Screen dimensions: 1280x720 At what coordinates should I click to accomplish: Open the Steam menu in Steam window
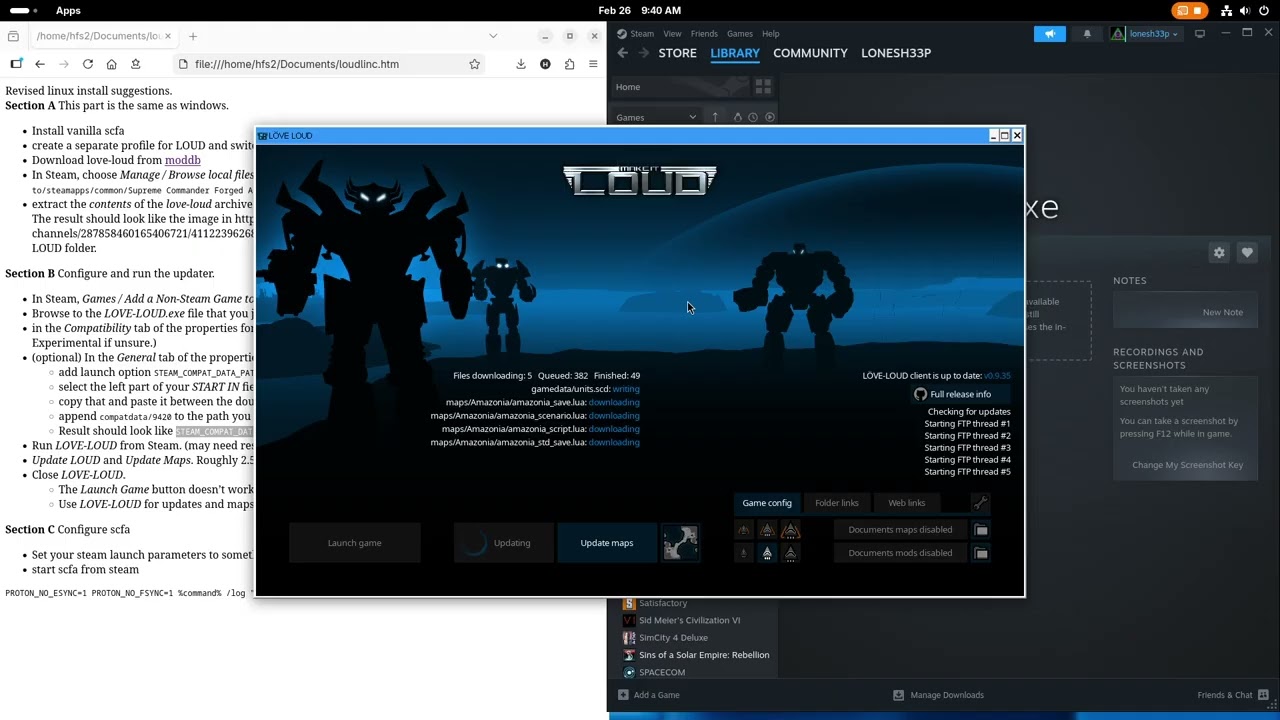(x=642, y=34)
